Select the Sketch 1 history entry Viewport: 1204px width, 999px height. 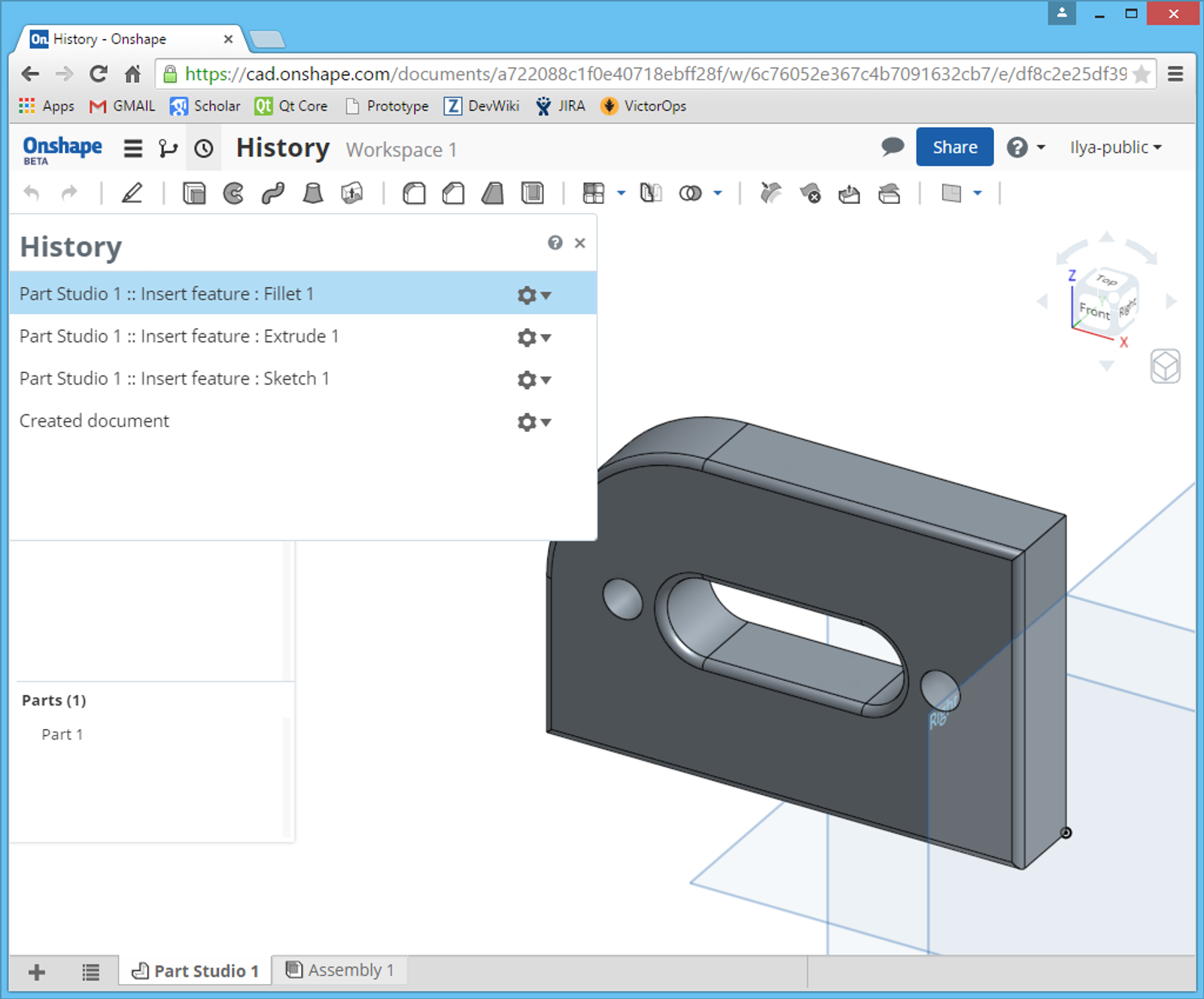[x=175, y=378]
